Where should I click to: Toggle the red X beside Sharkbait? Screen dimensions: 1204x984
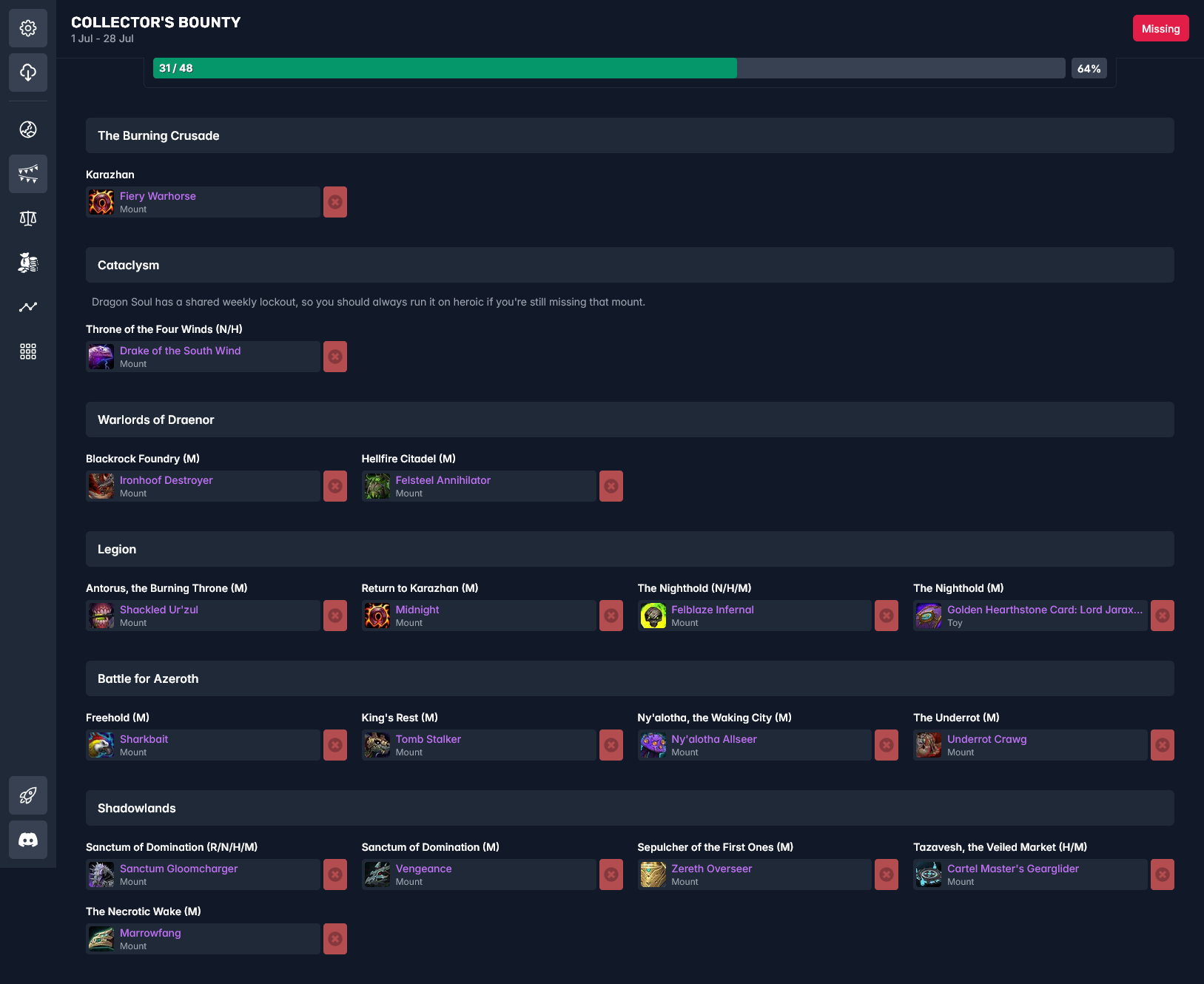335,745
